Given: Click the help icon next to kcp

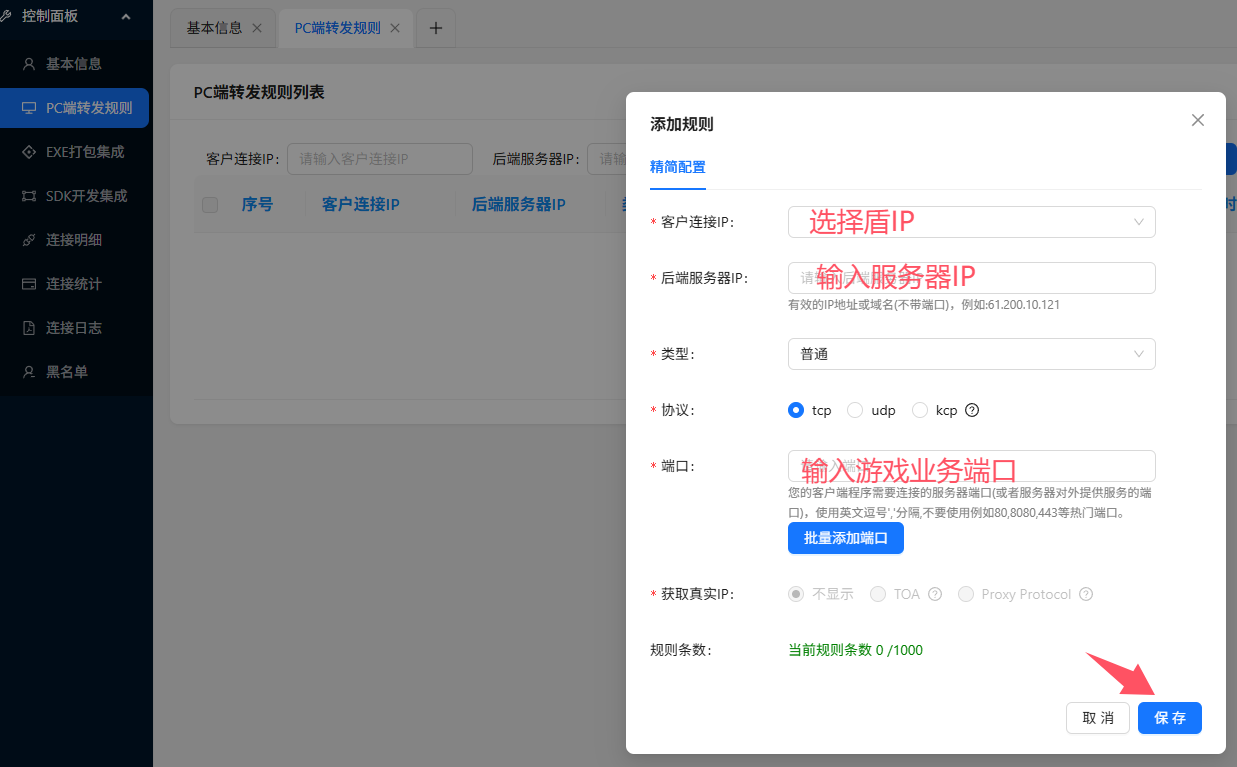Looking at the screenshot, I should 971,410.
